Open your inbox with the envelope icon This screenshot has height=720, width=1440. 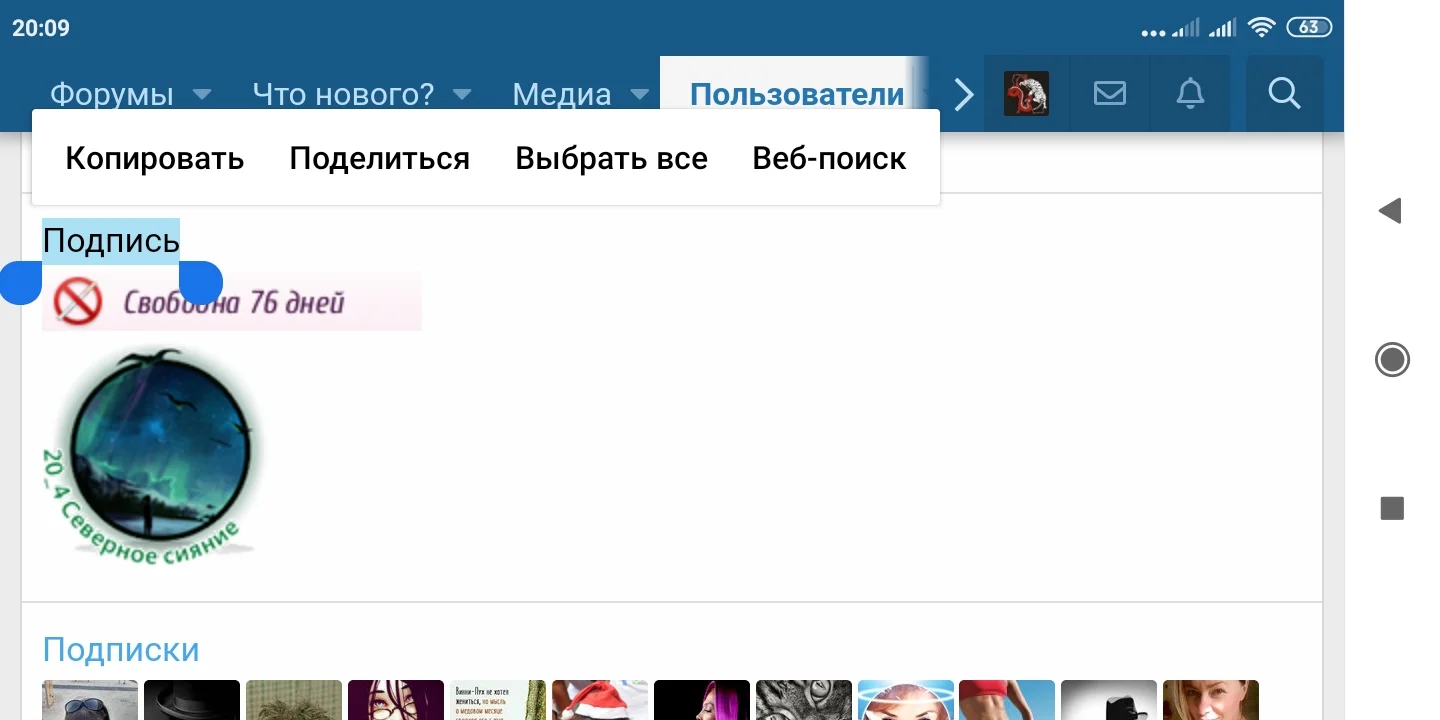(1110, 93)
